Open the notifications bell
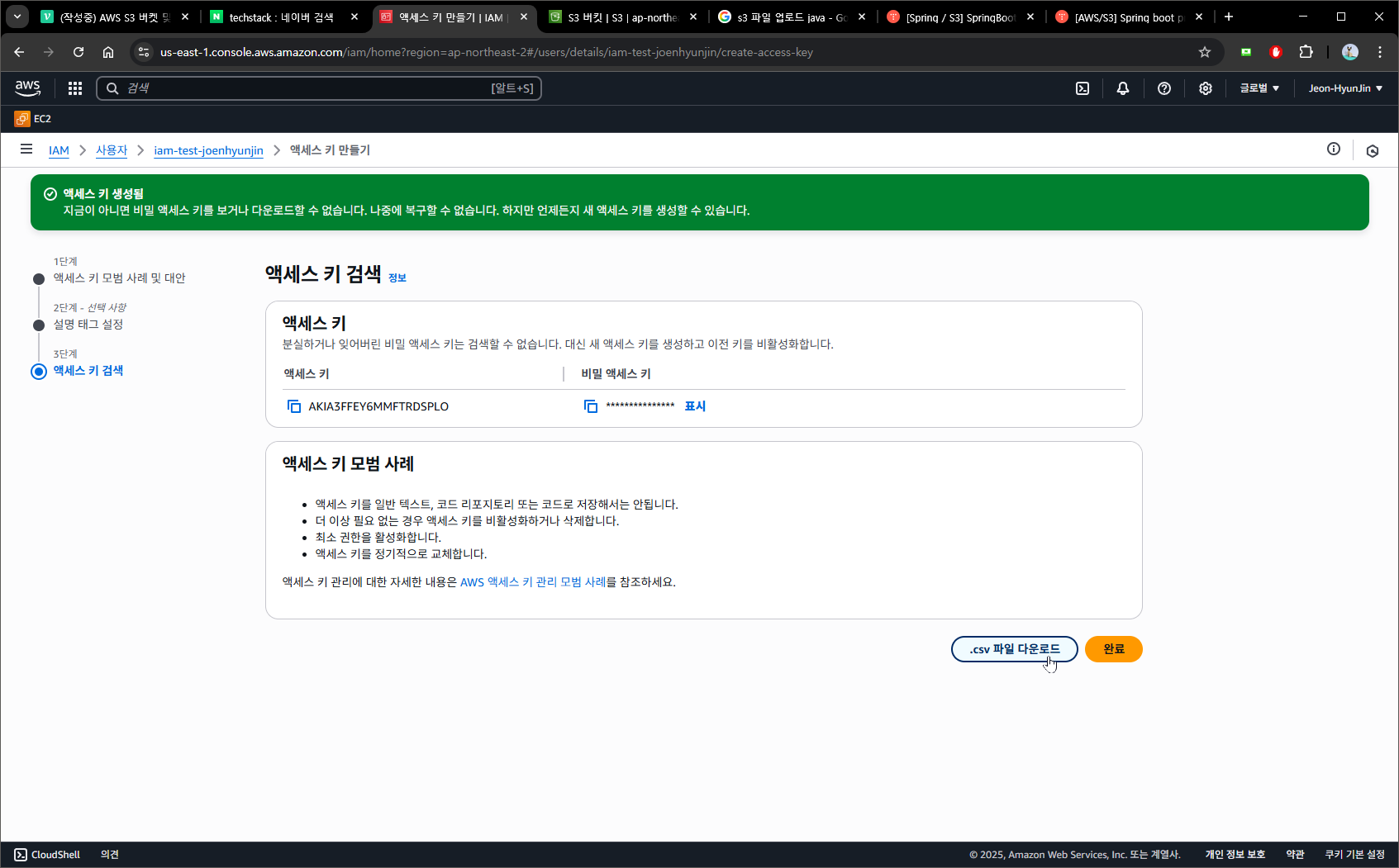The image size is (1399, 868). coord(1123,88)
